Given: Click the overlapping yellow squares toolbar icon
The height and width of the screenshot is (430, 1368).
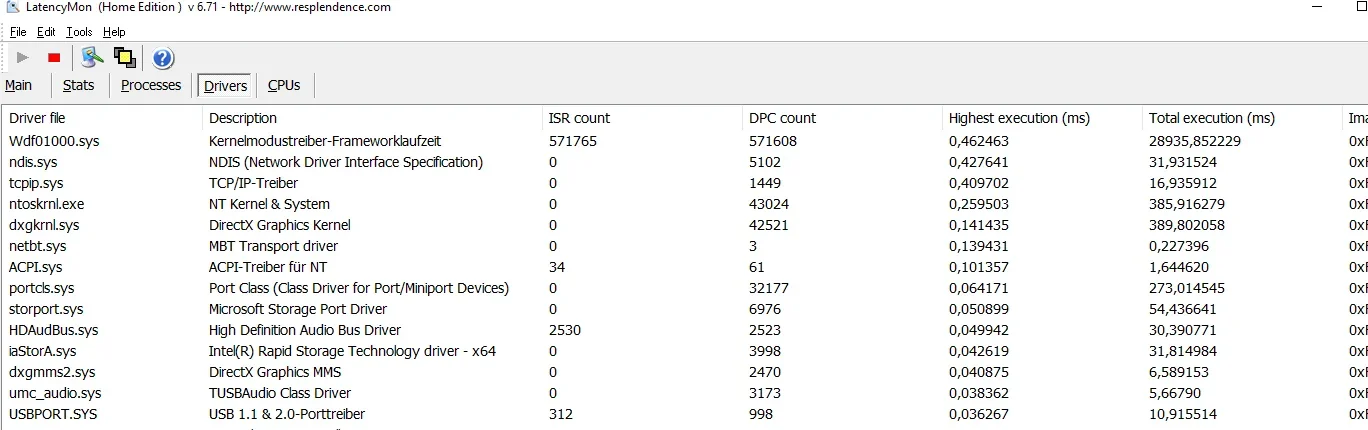Looking at the screenshot, I should click(x=125, y=58).
